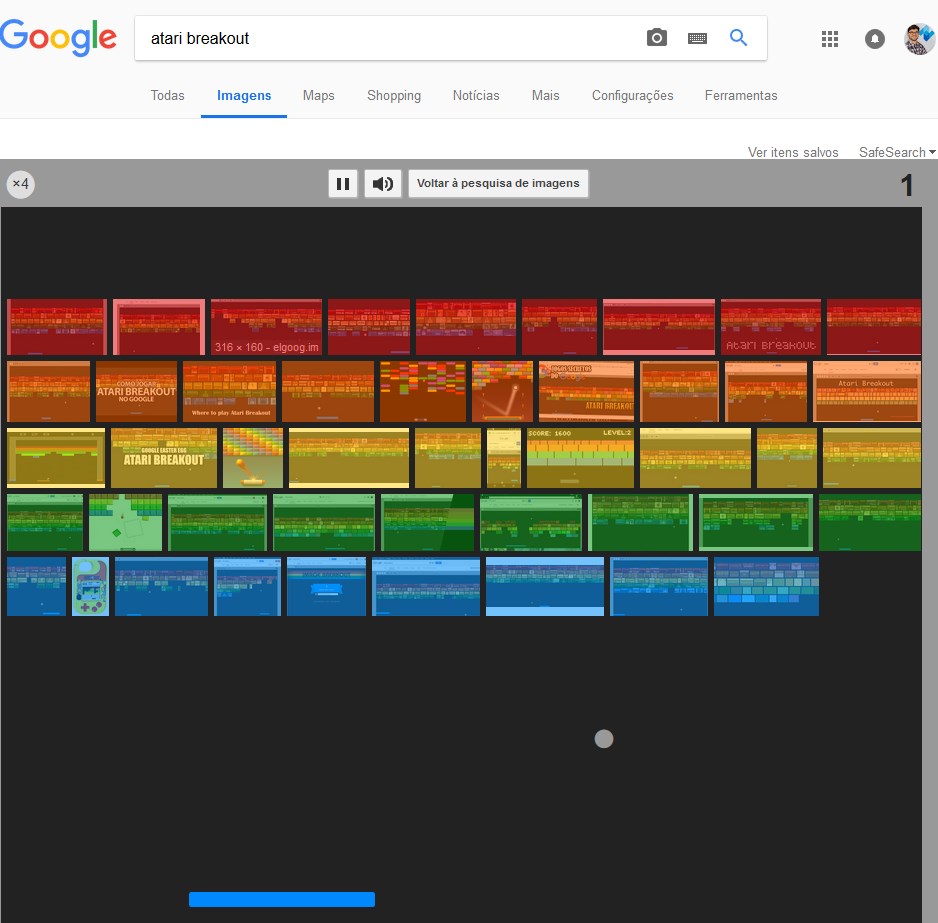Click red brick labeled 316 × 160 elgoog.im
938x923 pixels.
[x=266, y=327]
